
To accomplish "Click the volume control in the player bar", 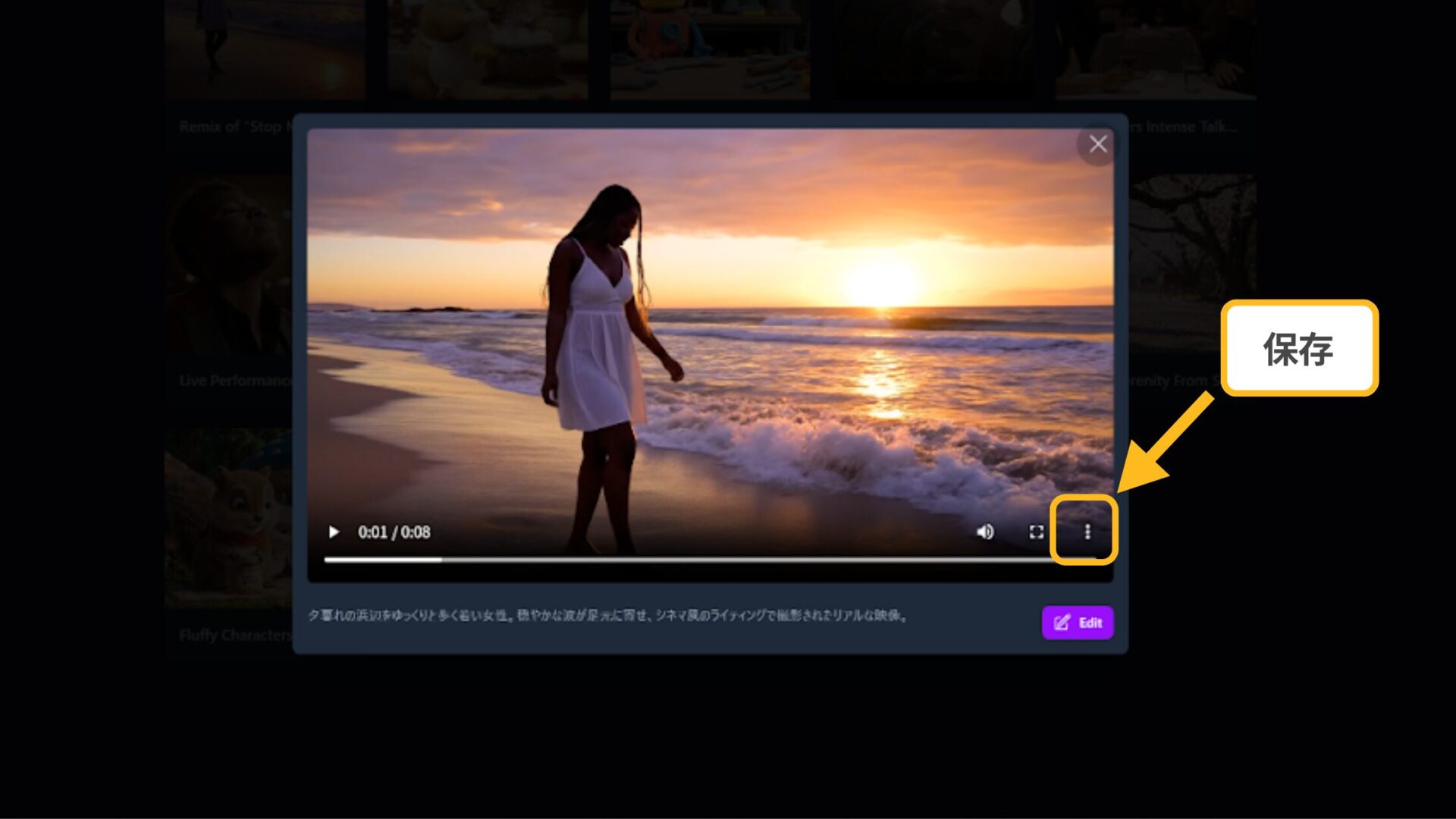I will click(986, 532).
